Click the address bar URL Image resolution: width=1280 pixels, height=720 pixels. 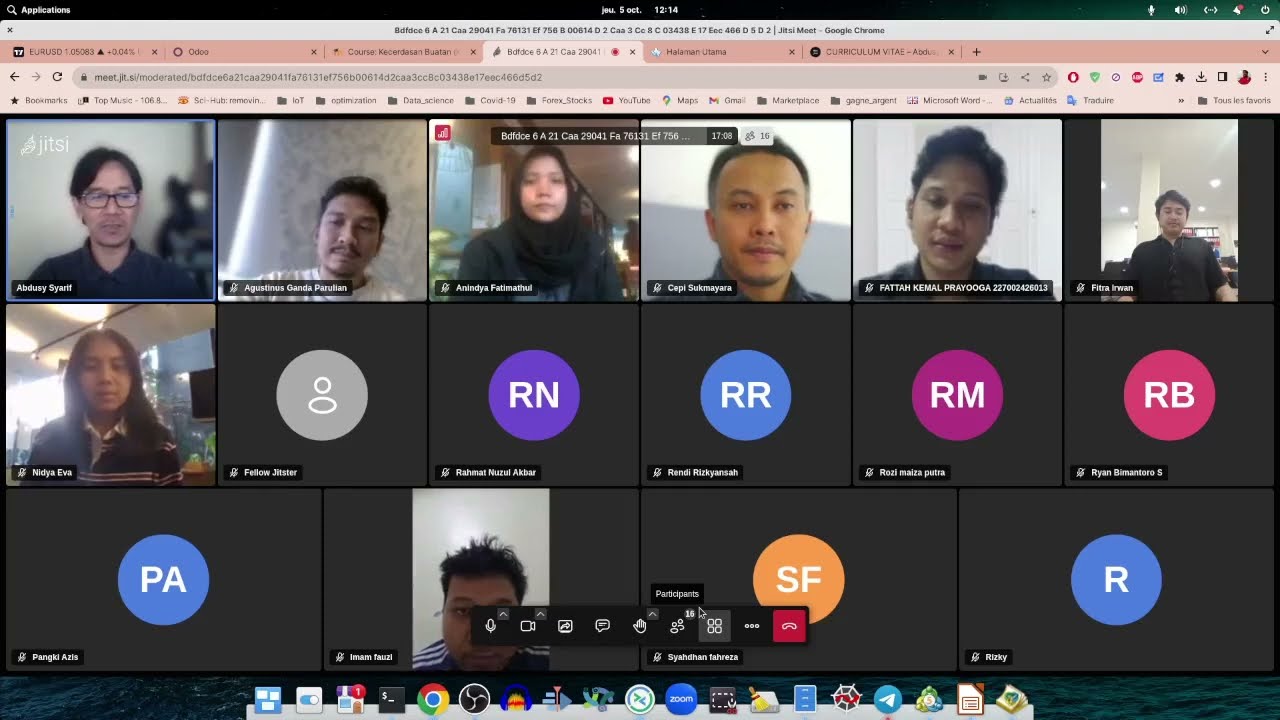[x=318, y=77]
